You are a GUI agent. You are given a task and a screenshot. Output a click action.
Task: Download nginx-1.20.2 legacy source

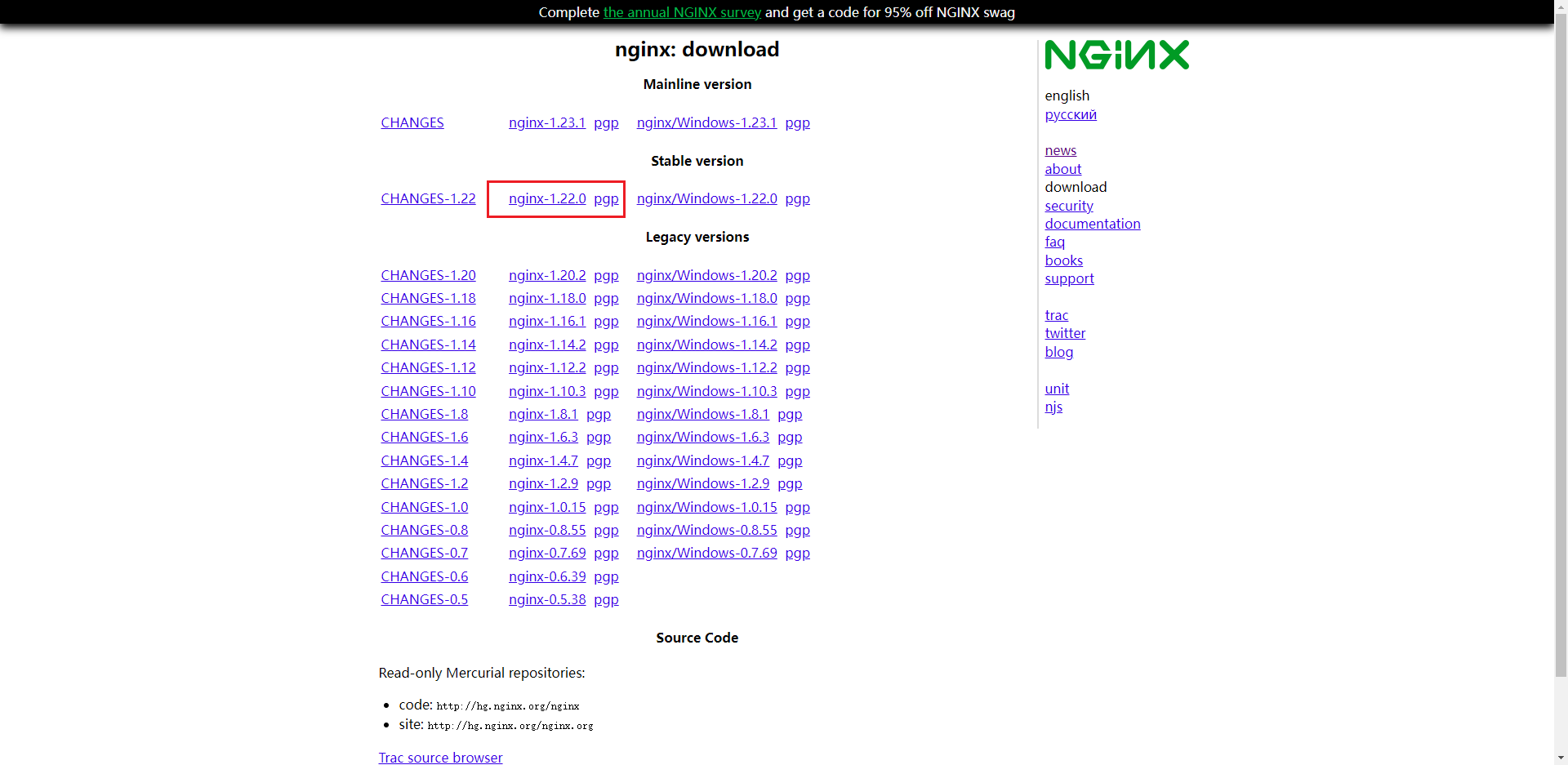tap(547, 275)
